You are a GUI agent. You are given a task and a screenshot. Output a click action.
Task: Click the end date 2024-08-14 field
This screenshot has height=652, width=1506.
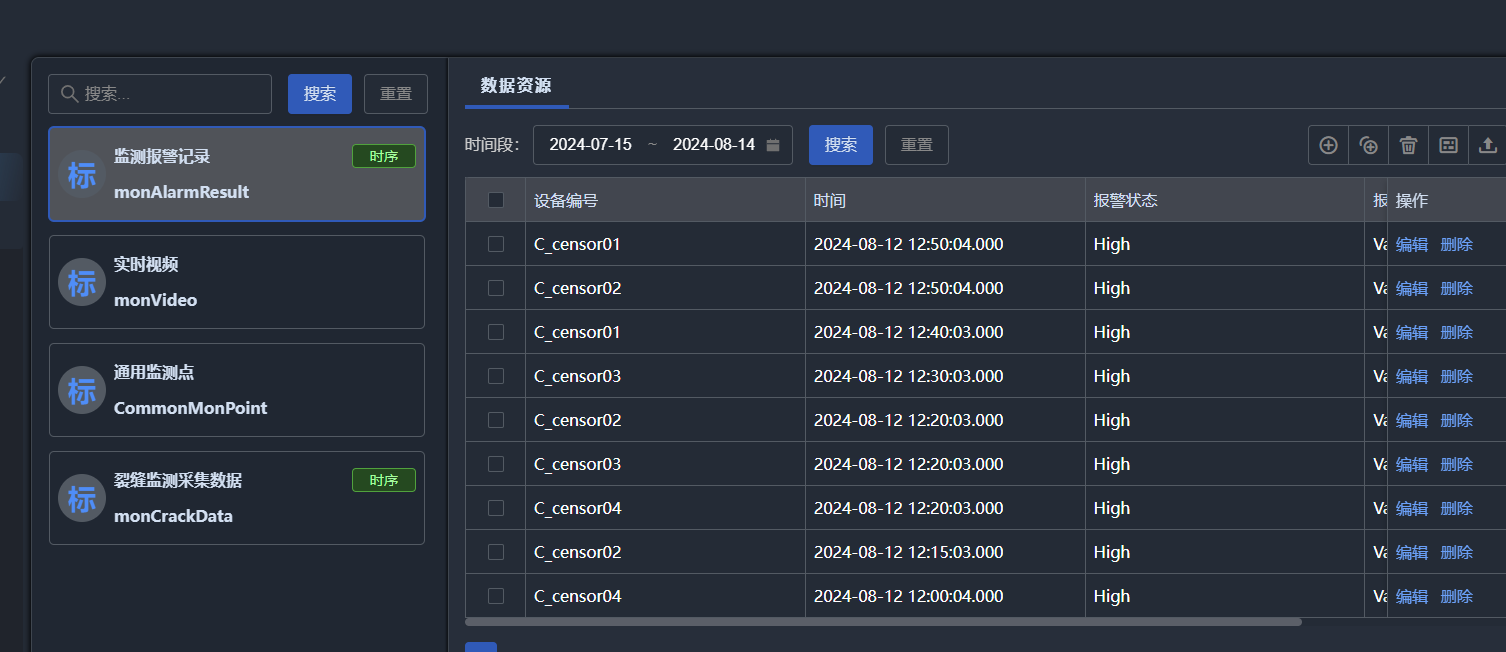pos(714,145)
